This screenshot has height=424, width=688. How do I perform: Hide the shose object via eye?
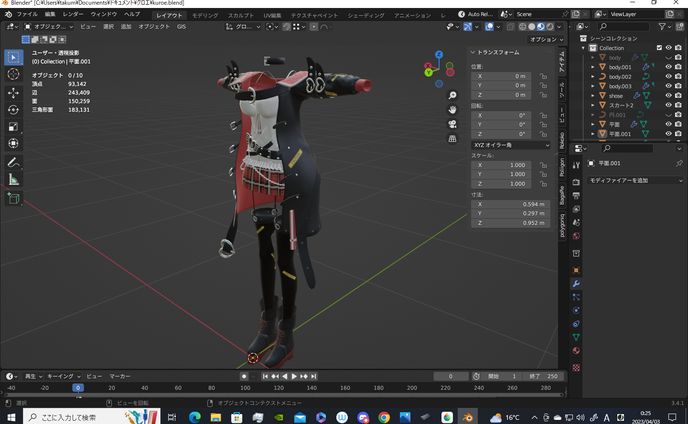pos(668,96)
